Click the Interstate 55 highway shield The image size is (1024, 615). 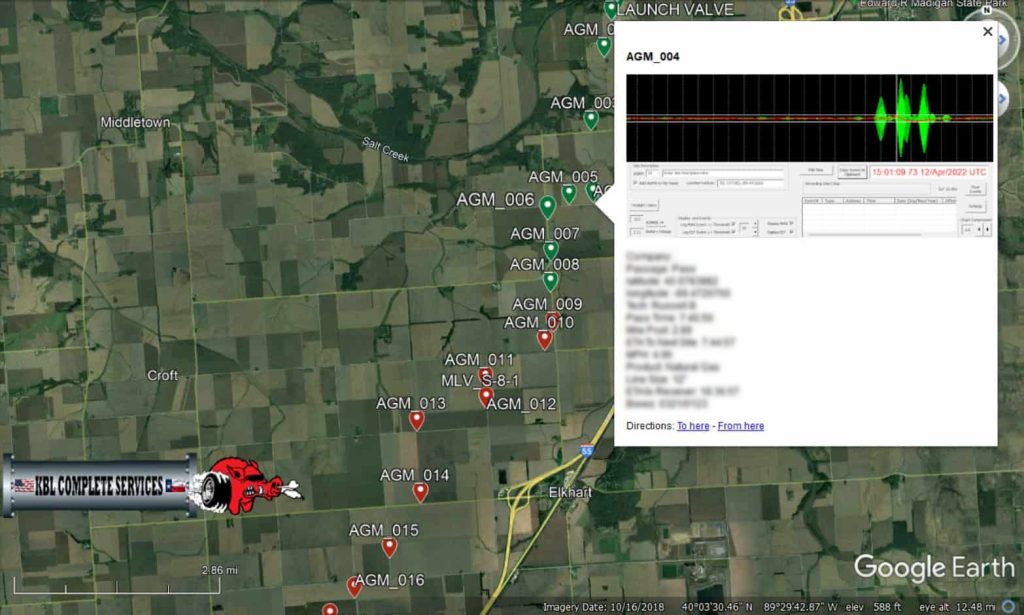click(586, 450)
